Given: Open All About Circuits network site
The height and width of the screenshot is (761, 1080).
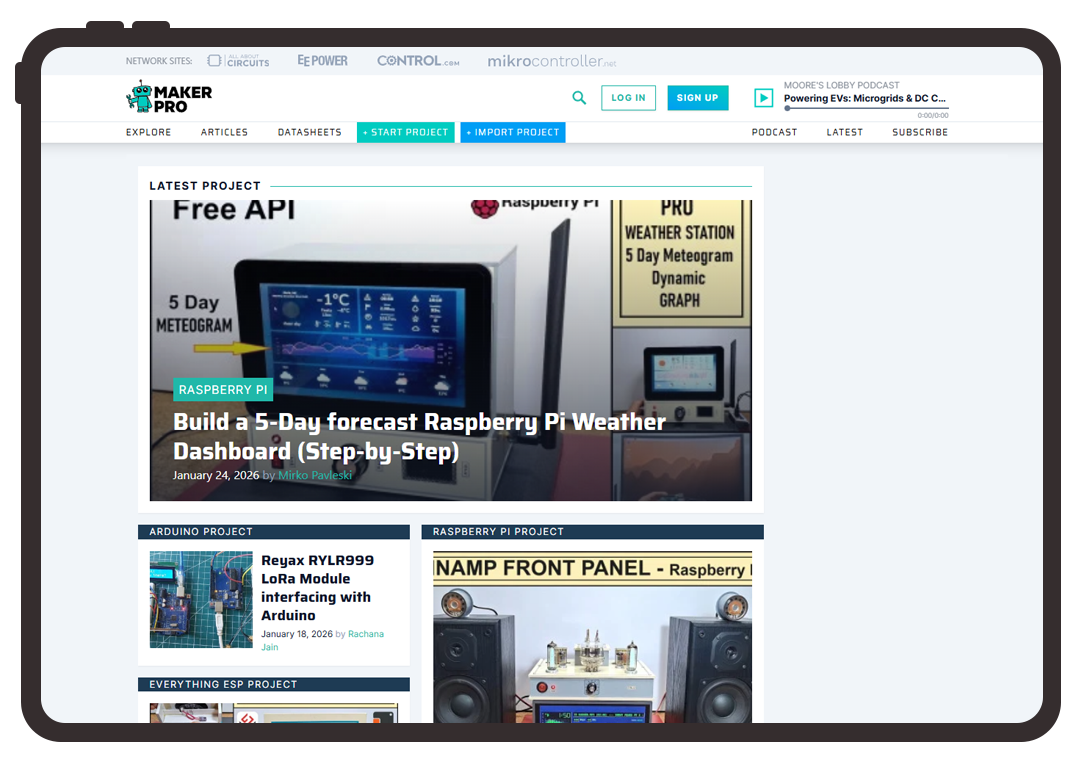Looking at the screenshot, I should tap(238, 61).
